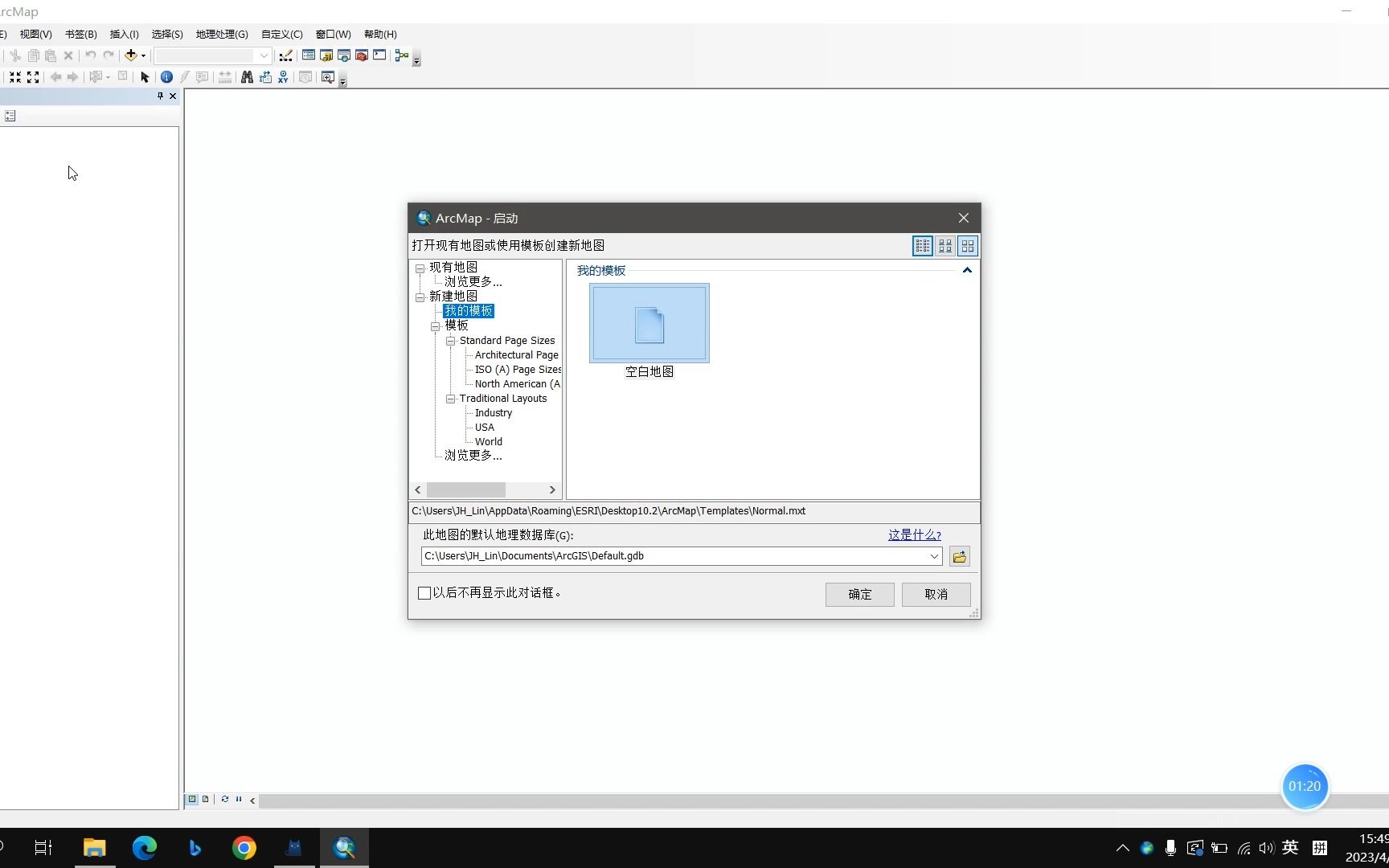Collapse the Traditional Layouts node
1389x868 pixels.
450,399
